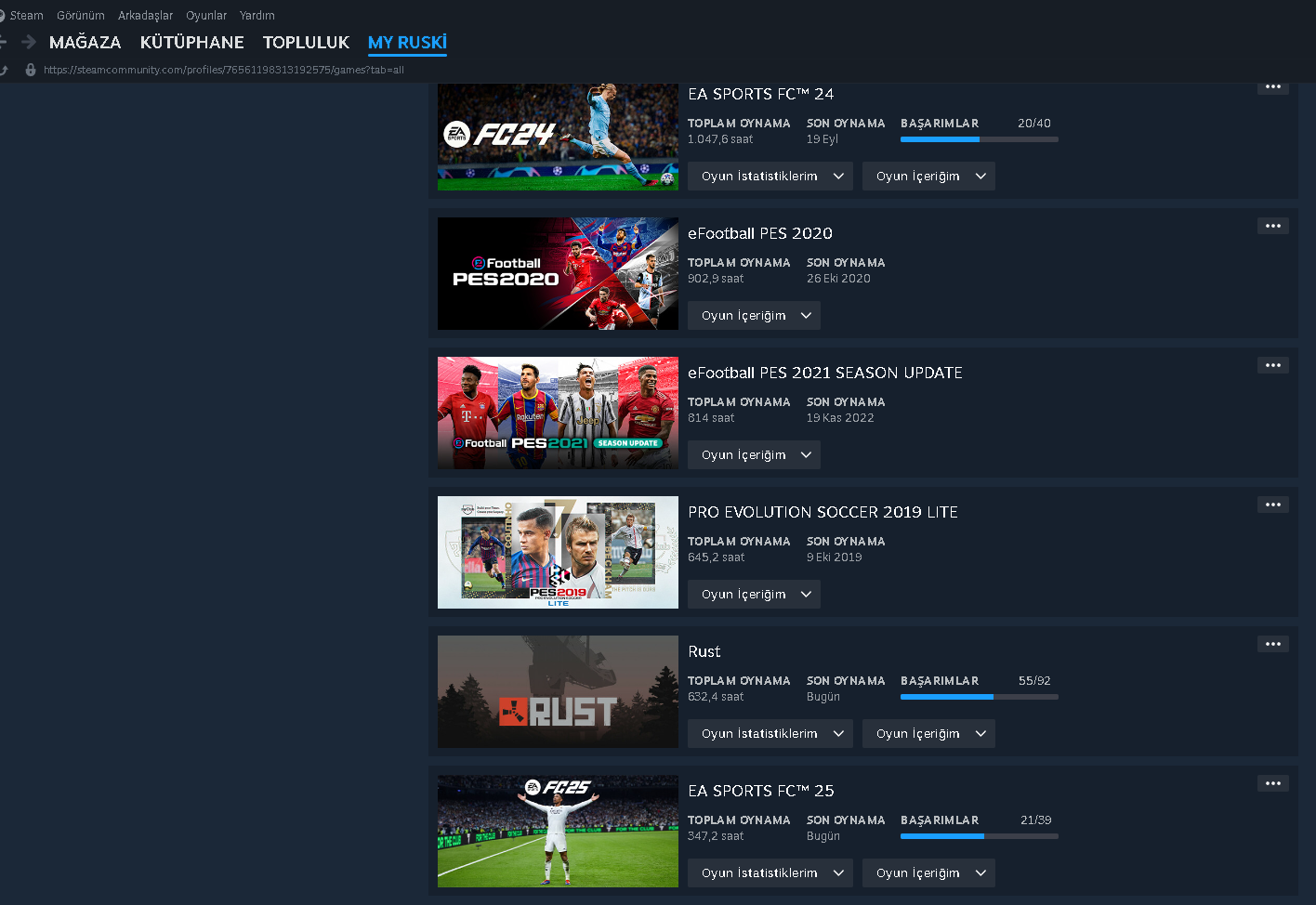Click the FC 24 achievements progress bar

pyautogui.click(x=980, y=139)
